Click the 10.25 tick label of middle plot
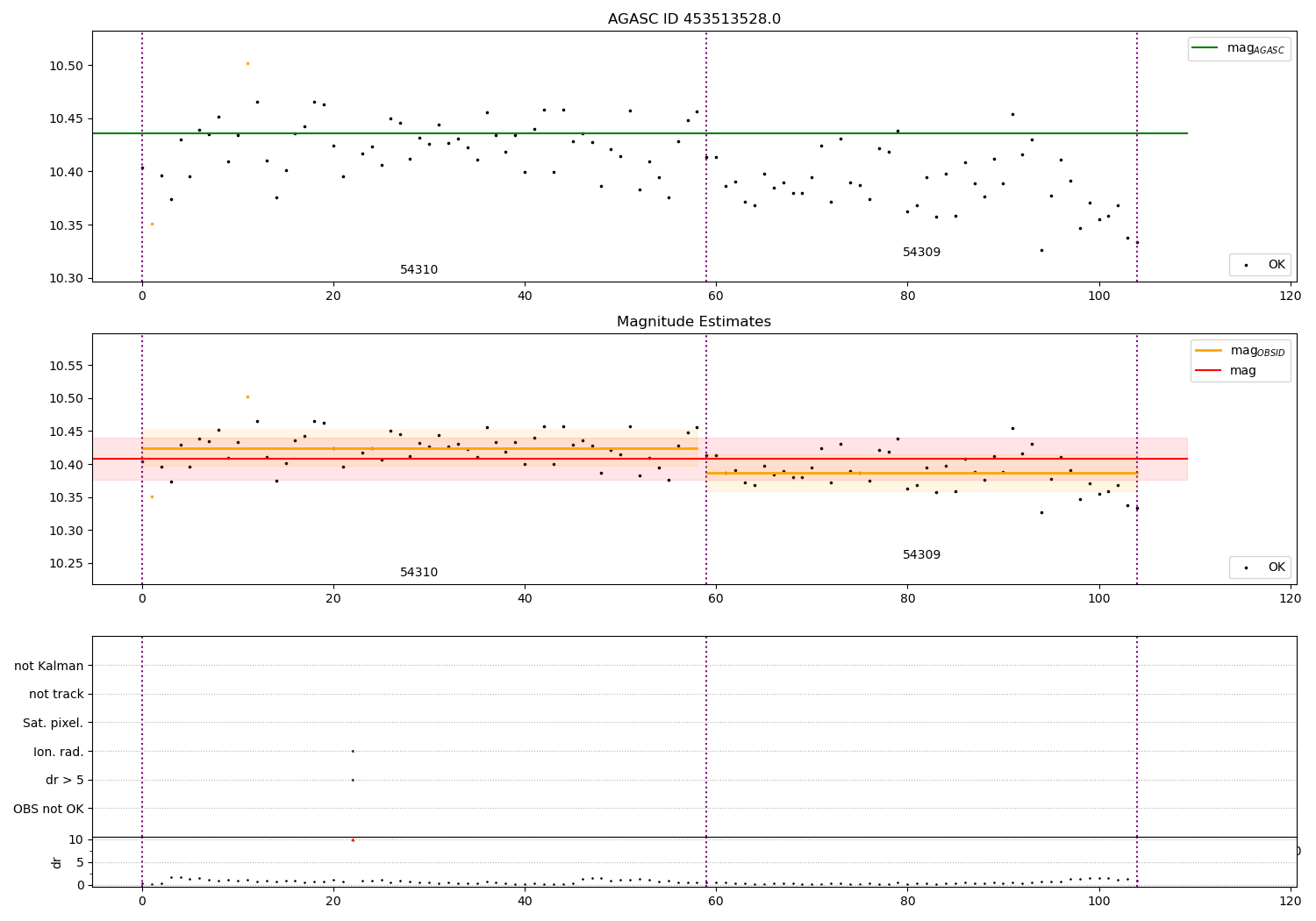 (66, 564)
